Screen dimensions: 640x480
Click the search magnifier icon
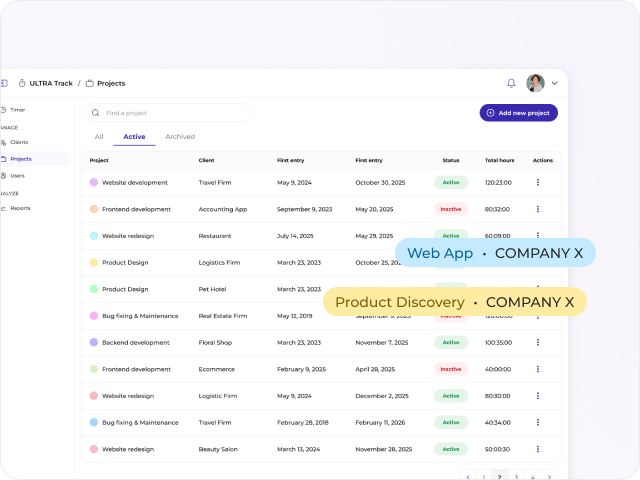point(96,113)
